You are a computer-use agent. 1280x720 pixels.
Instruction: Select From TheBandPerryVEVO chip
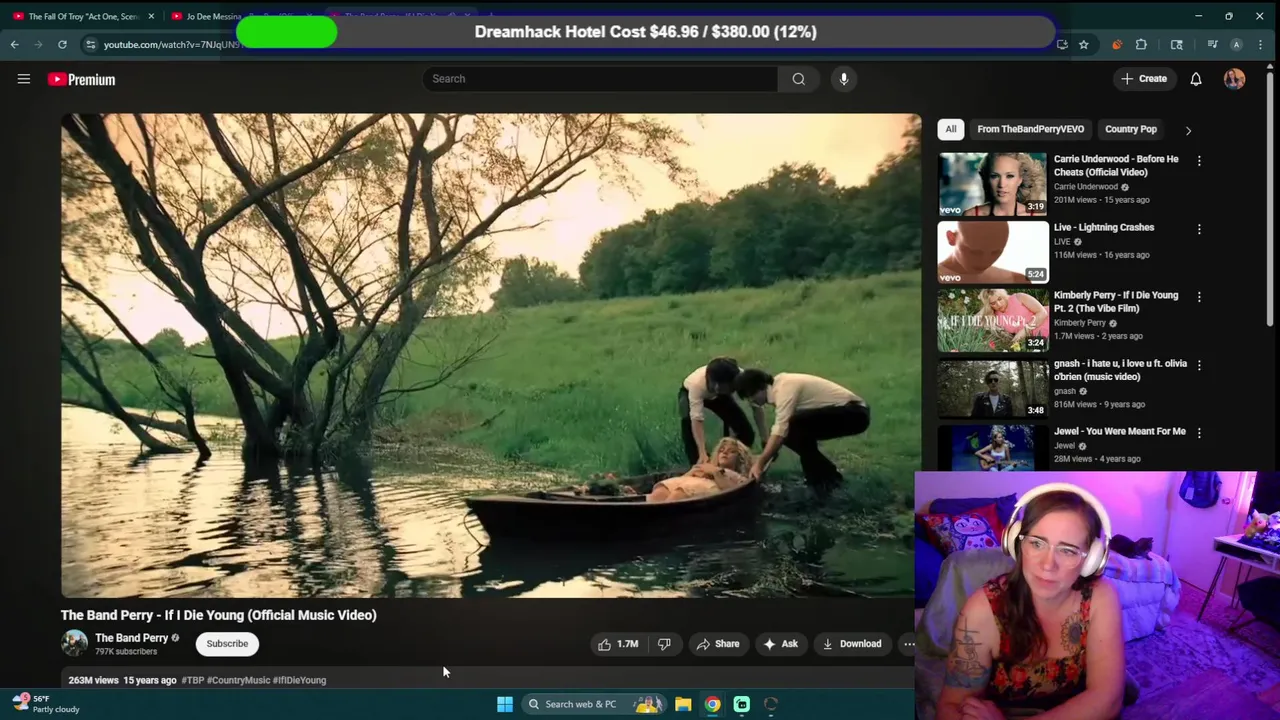point(1030,129)
